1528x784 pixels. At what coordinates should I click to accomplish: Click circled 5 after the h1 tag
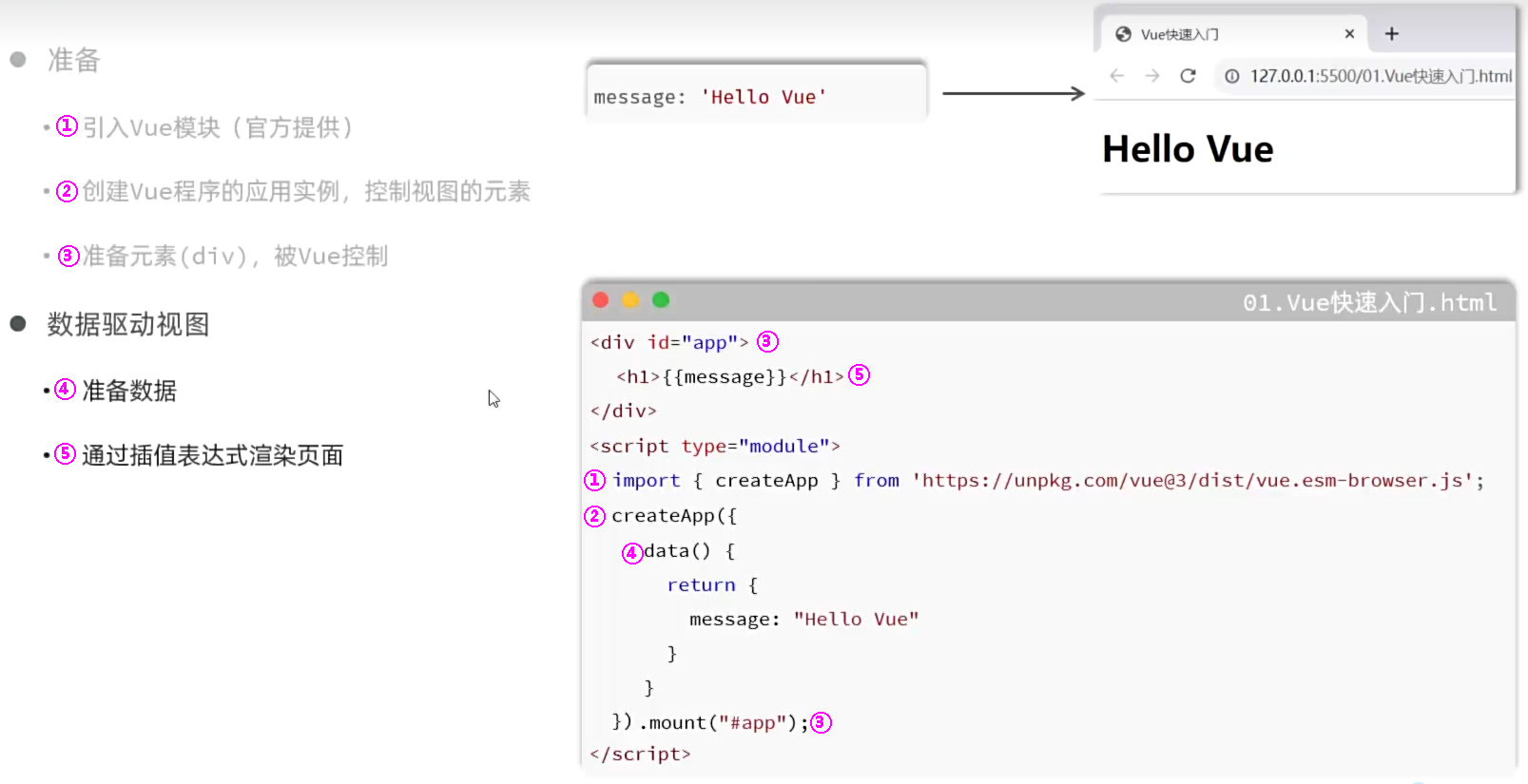859,375
